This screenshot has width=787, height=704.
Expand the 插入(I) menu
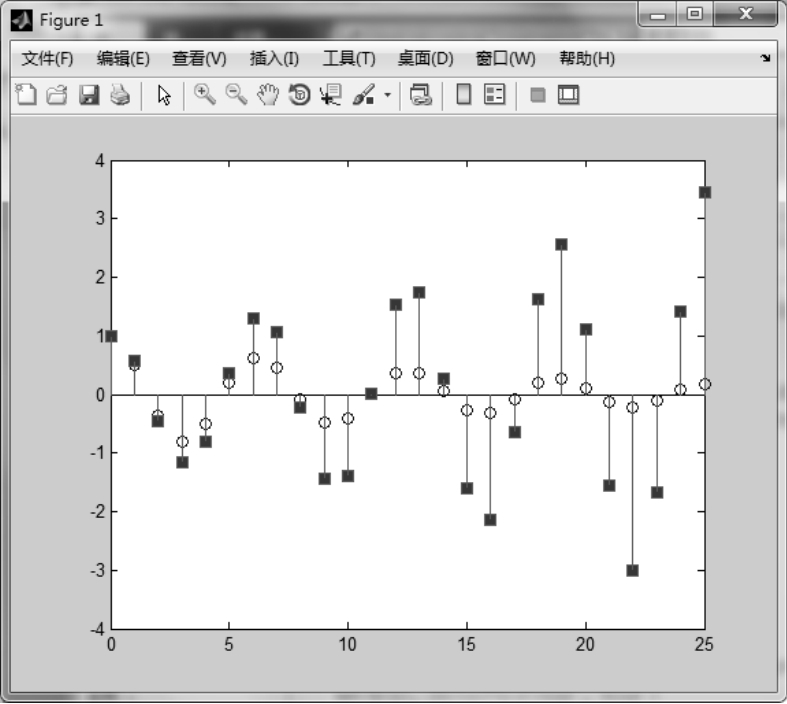274,59
